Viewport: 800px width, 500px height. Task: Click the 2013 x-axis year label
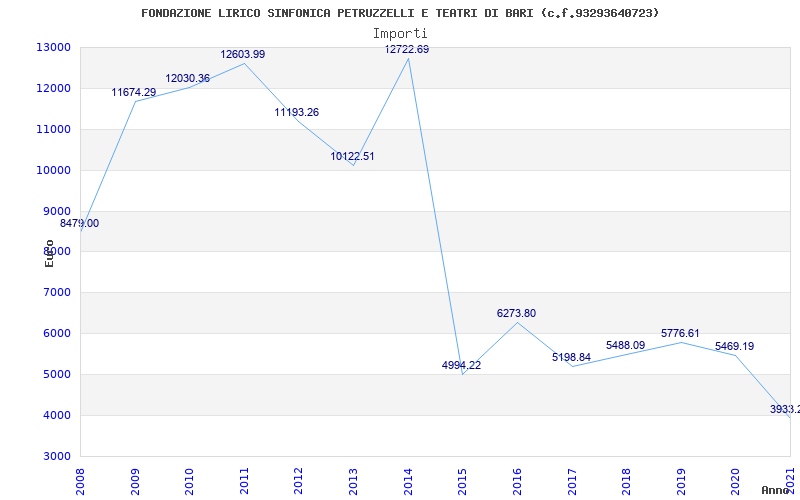354,482
